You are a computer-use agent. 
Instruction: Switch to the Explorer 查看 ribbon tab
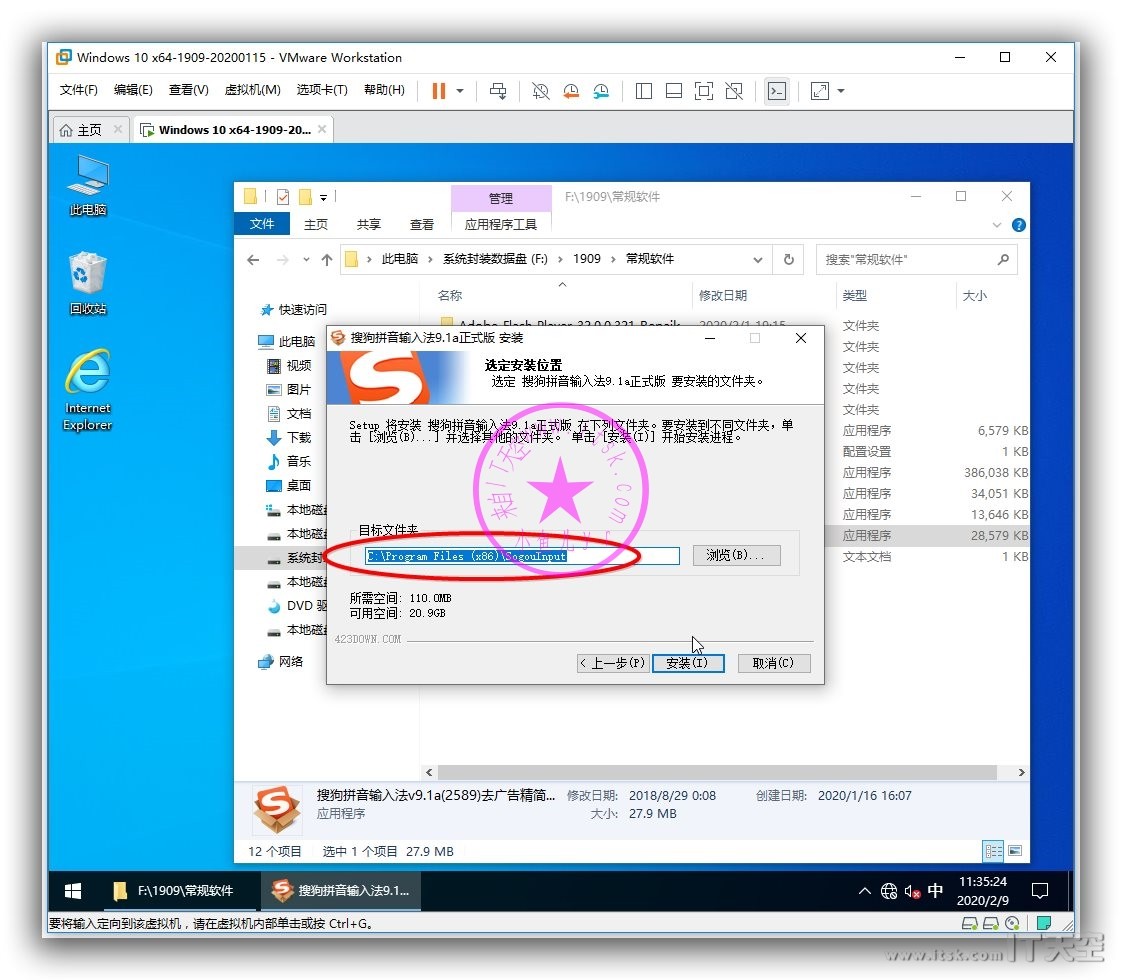click(x=421, y=225)
